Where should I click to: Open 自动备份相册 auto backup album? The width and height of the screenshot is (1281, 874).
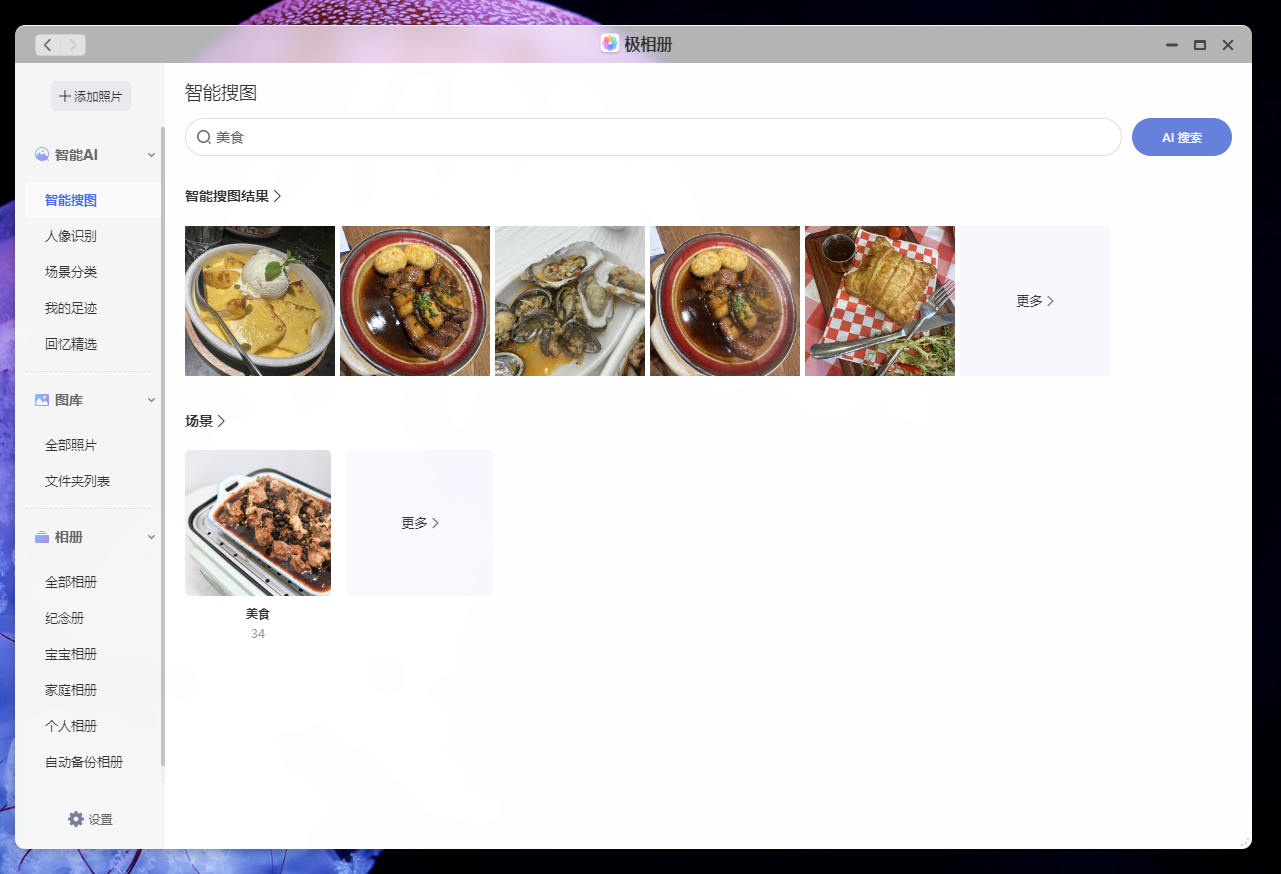click(82, 761)
